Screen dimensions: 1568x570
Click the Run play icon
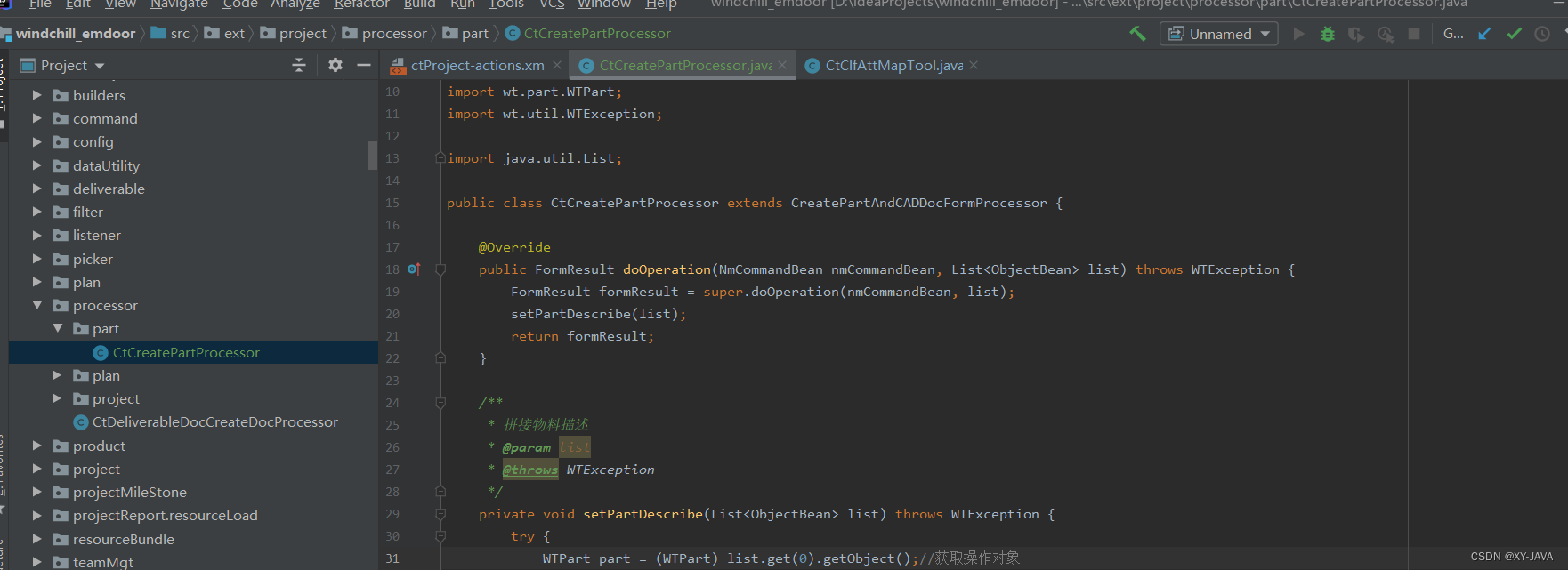click(1298, 34)
